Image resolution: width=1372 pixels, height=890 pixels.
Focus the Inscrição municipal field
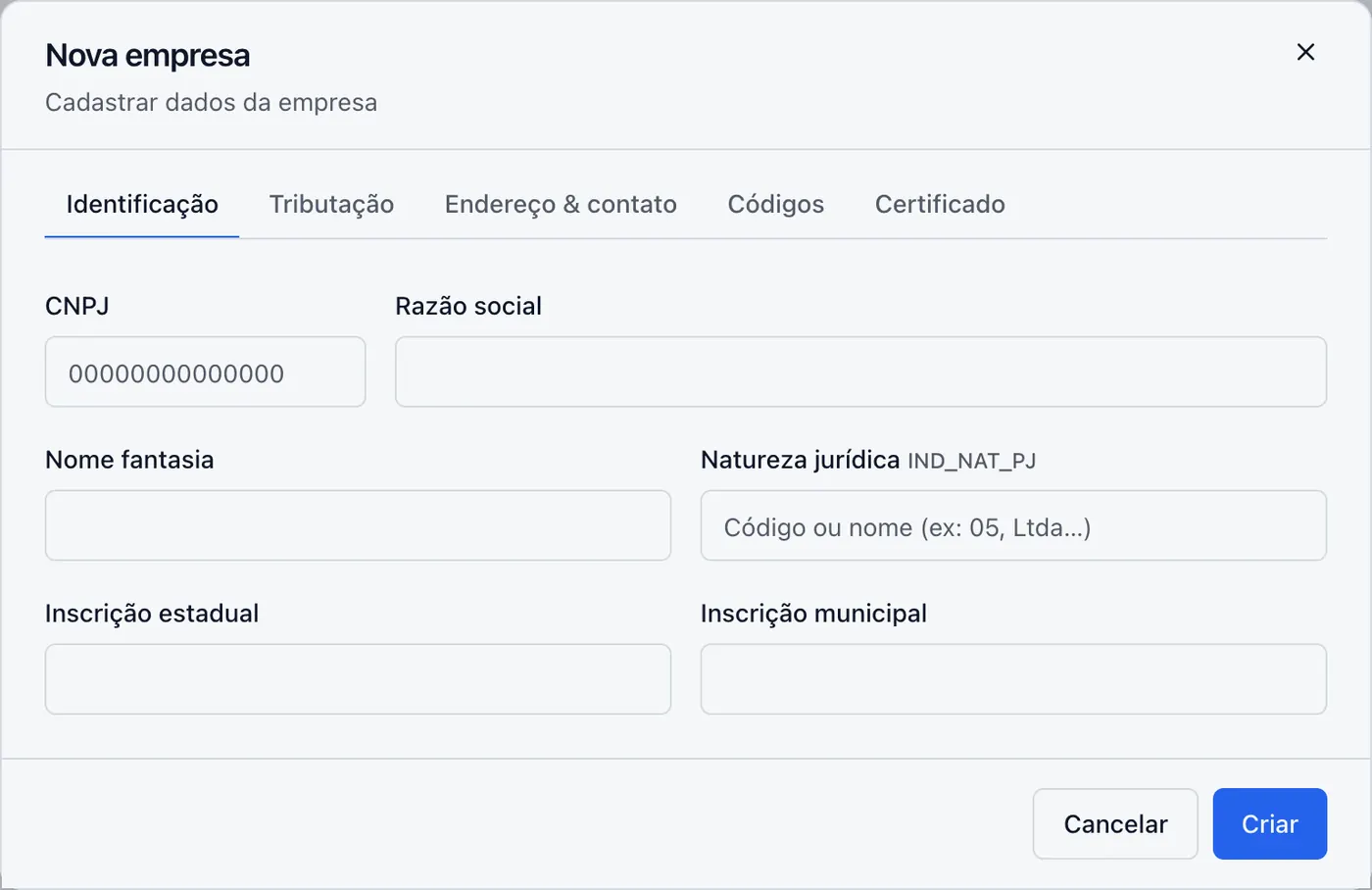1013,679
